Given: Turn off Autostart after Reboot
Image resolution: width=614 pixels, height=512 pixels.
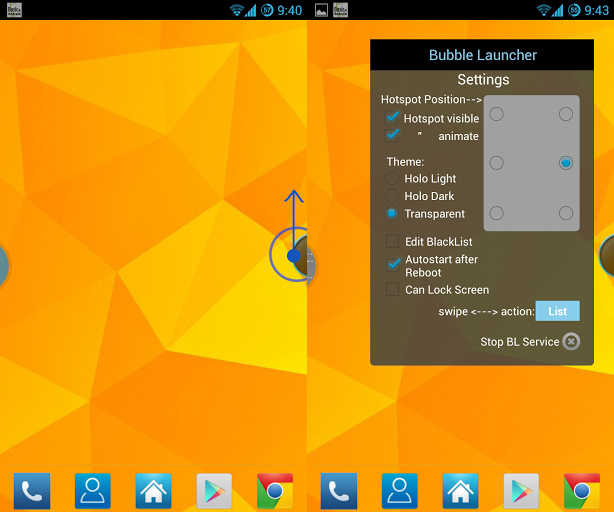Looking at the screenshot, I should click(x=393, y=264).
